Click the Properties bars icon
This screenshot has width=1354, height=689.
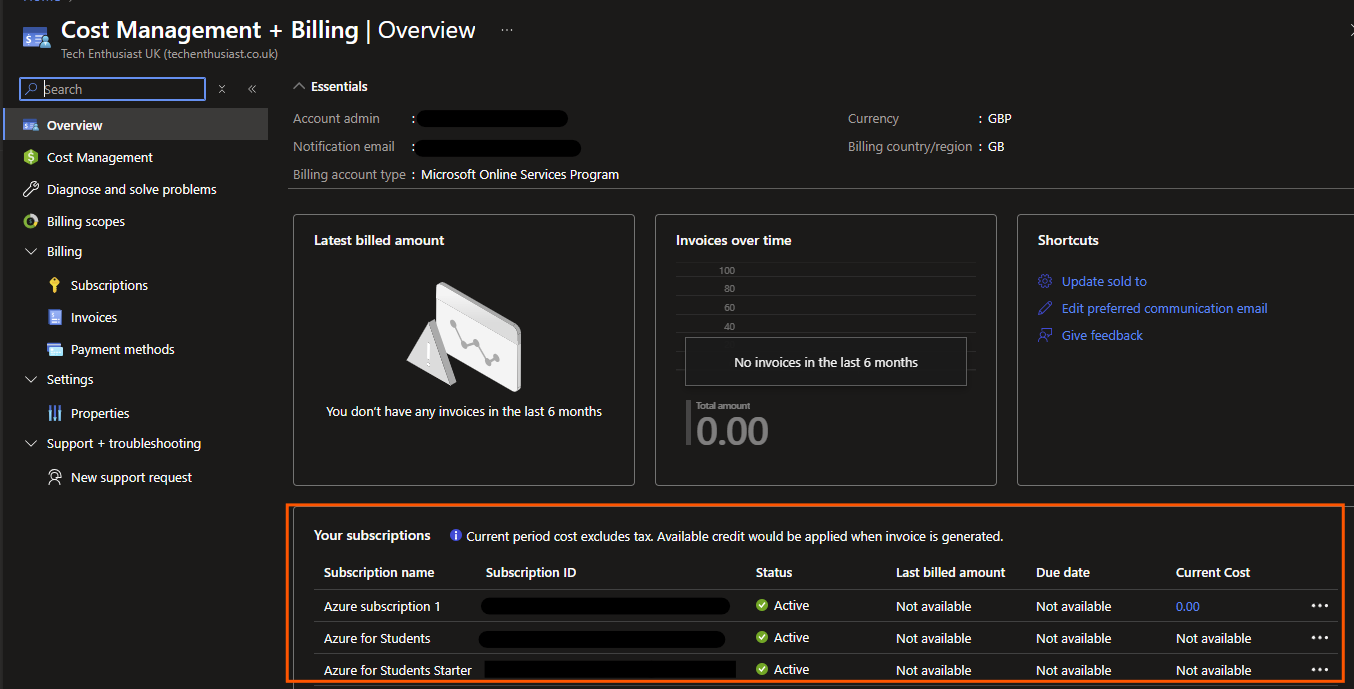click(x=55, y=413)
